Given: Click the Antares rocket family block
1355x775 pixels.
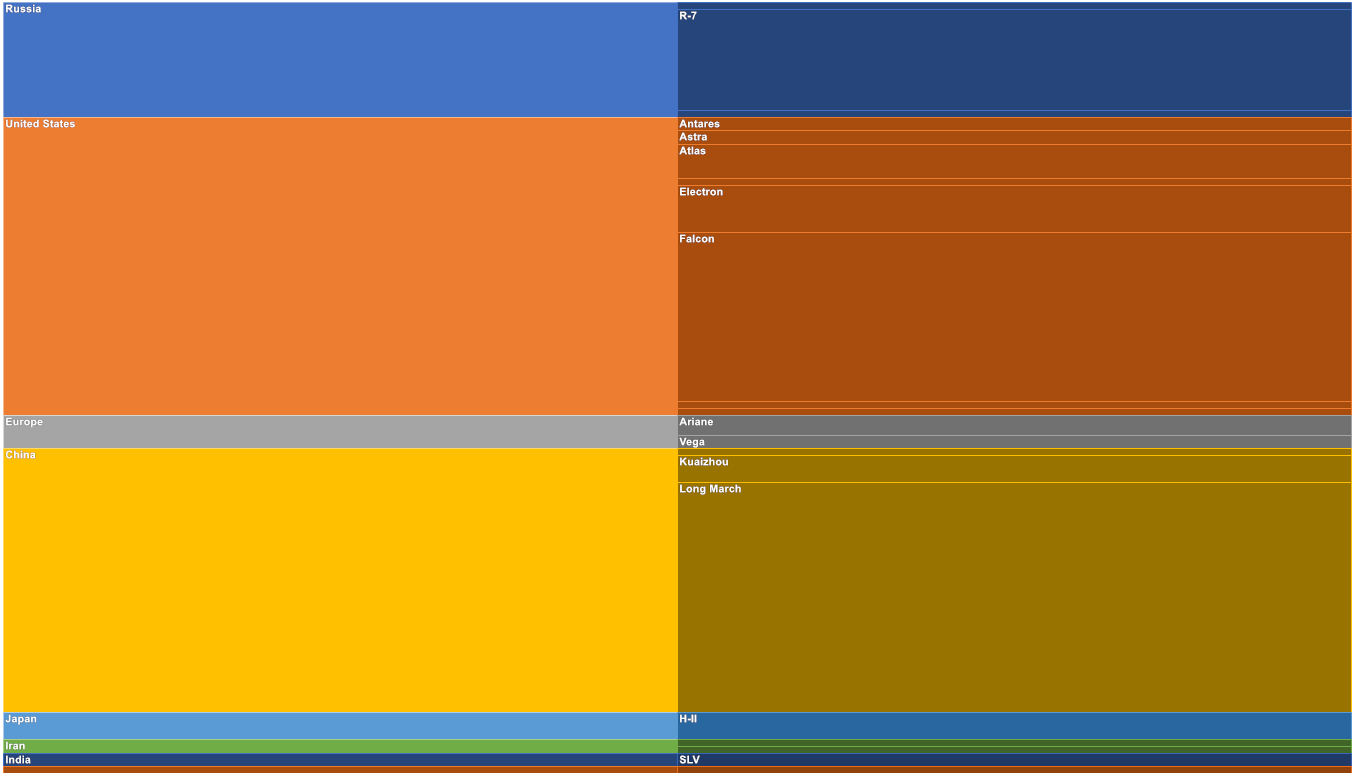Looking at the screenshot, I should [1014, 124].
